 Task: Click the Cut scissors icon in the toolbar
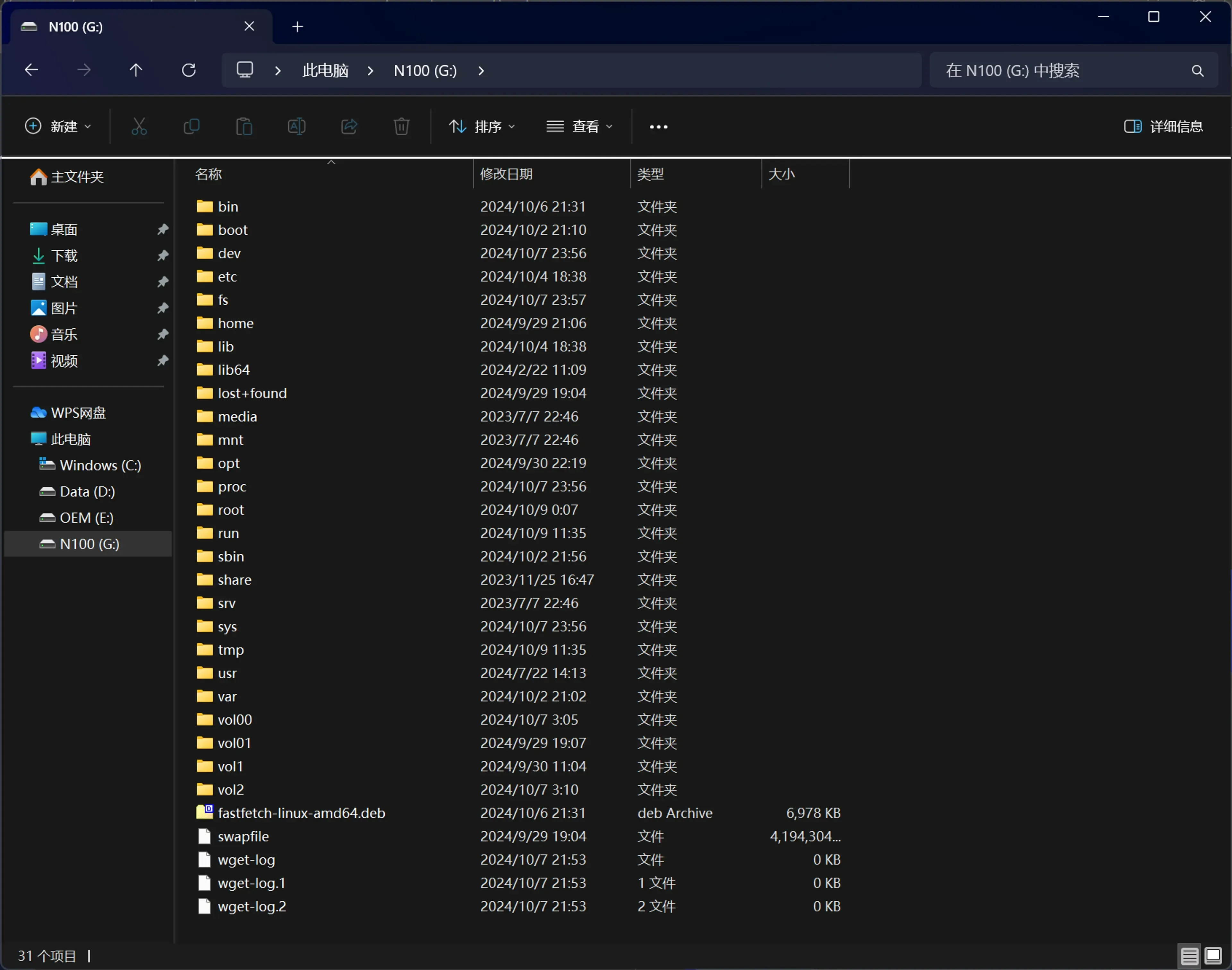[x=139, y=126]
